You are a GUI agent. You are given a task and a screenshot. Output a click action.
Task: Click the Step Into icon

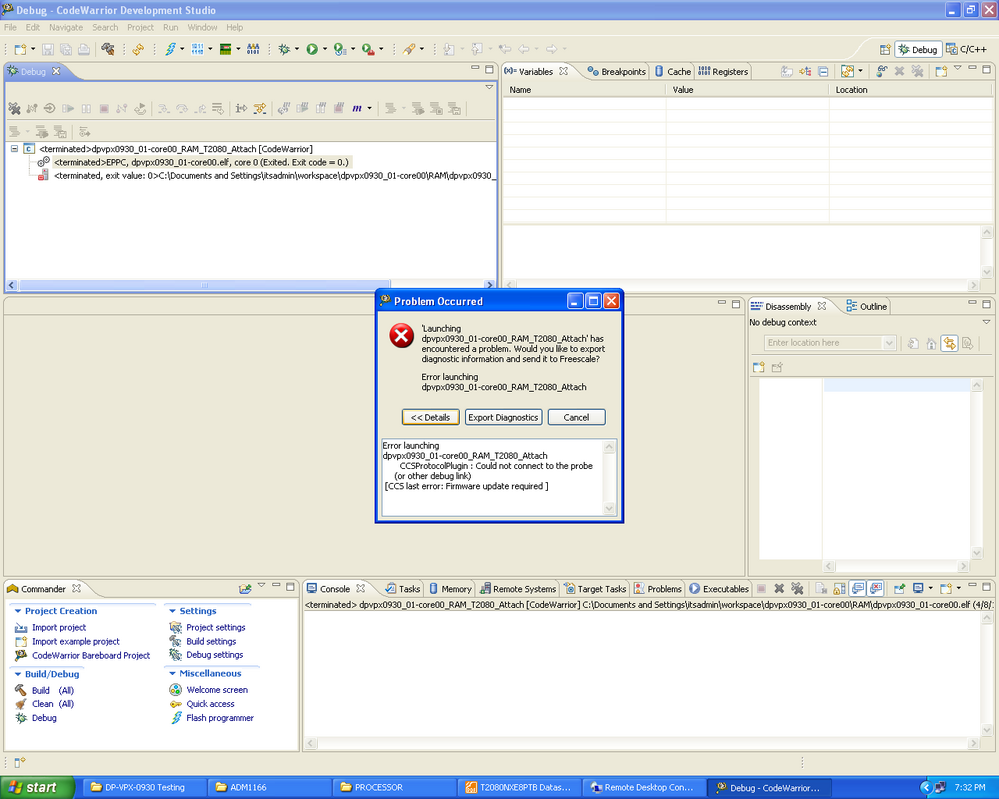click(163, 107)
